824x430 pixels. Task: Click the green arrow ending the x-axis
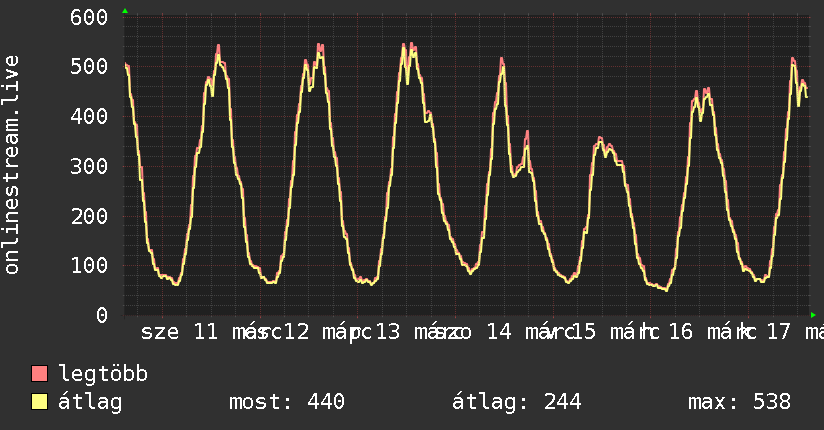click(x=813, y=315)
